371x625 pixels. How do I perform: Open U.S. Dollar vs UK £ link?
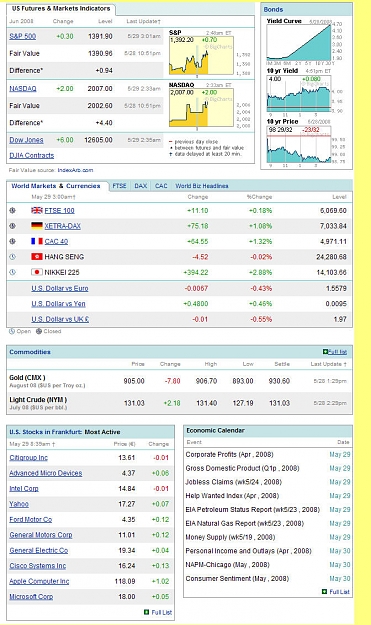[60, 319]
